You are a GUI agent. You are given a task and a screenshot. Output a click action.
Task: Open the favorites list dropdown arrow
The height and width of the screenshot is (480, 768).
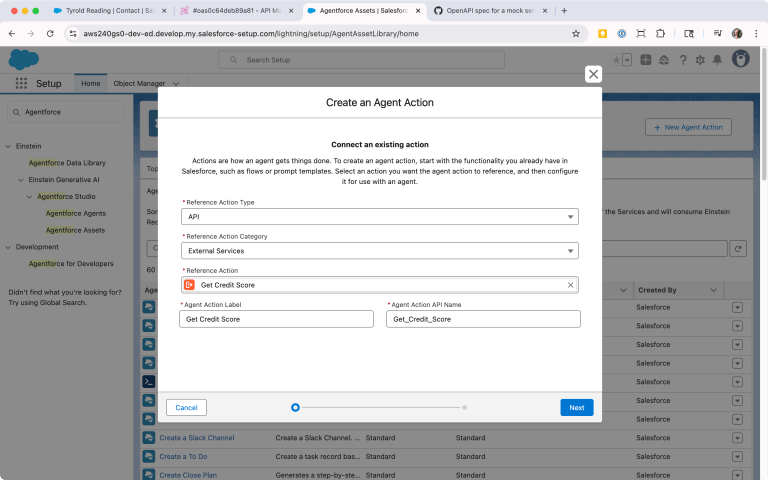click(627, 60)
